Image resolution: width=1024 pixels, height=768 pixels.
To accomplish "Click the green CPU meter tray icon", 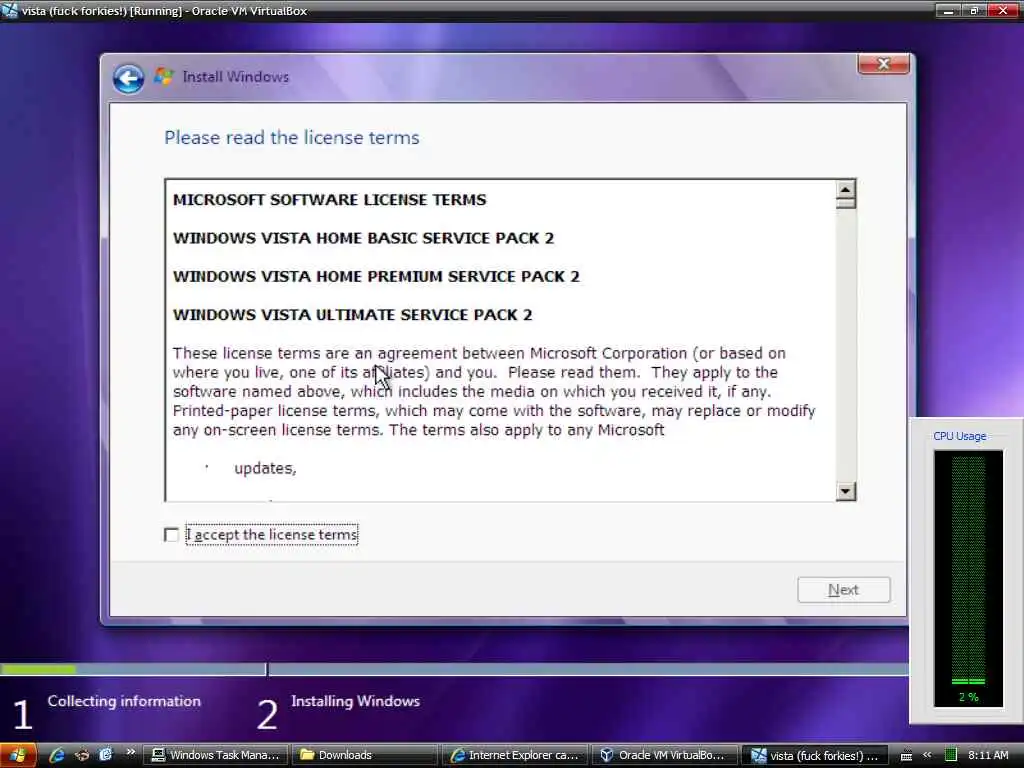I will pos(950,755).
